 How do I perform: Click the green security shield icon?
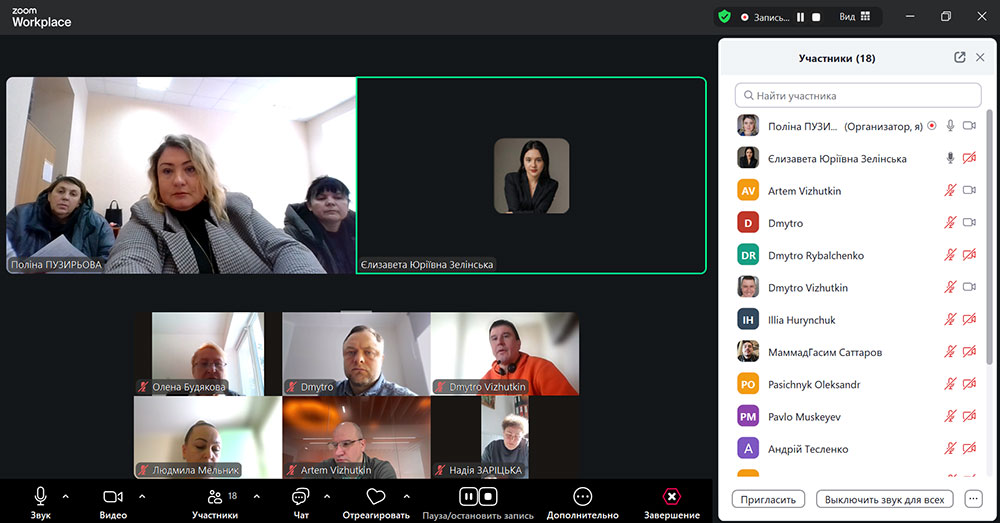tap(724, 16)
